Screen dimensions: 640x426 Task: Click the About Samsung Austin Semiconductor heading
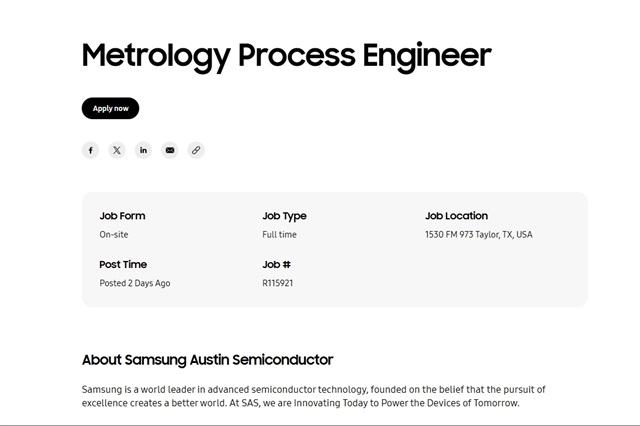click(207, 360)
